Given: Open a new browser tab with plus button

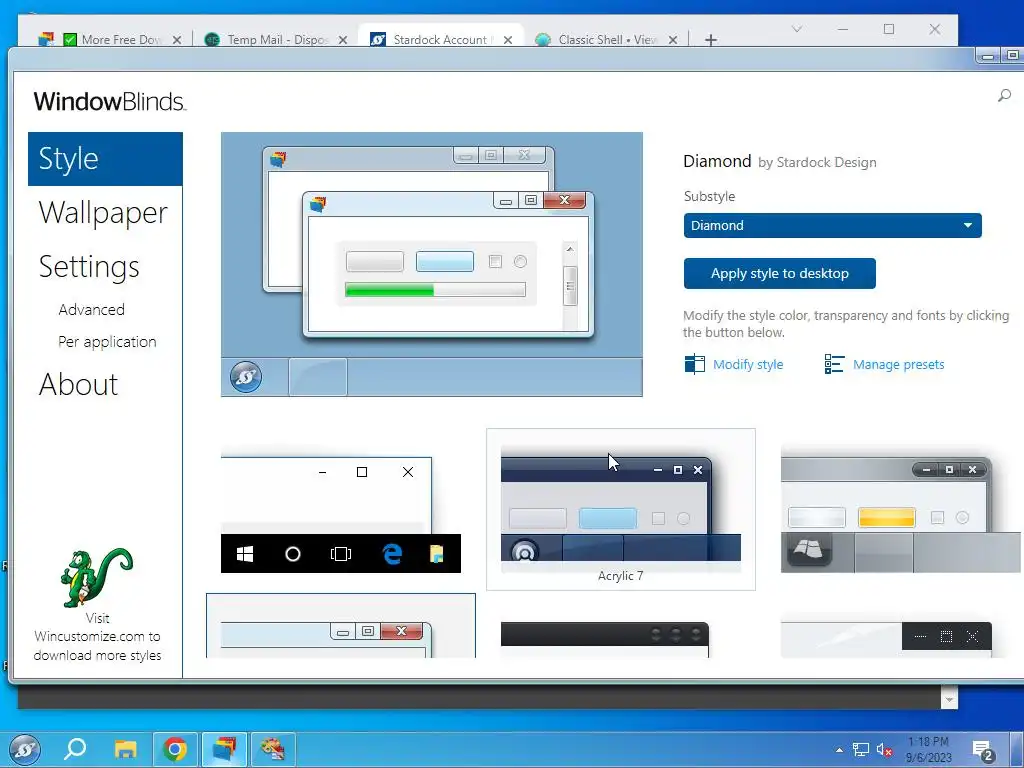Looking at the screenshot, I should pos(711,40).
